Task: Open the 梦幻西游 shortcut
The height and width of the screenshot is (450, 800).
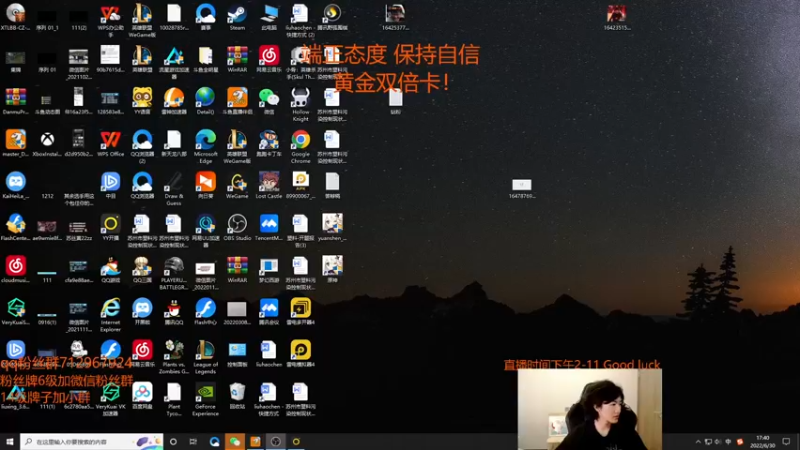Action: (x=269, y=270)
